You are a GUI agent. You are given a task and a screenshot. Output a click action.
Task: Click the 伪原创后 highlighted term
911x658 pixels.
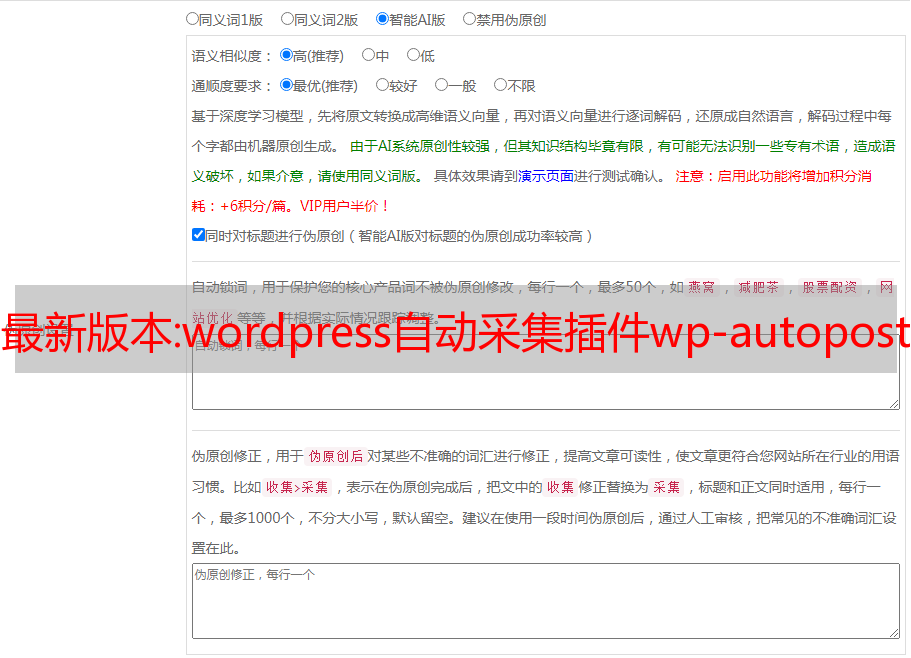coord(336,456)
